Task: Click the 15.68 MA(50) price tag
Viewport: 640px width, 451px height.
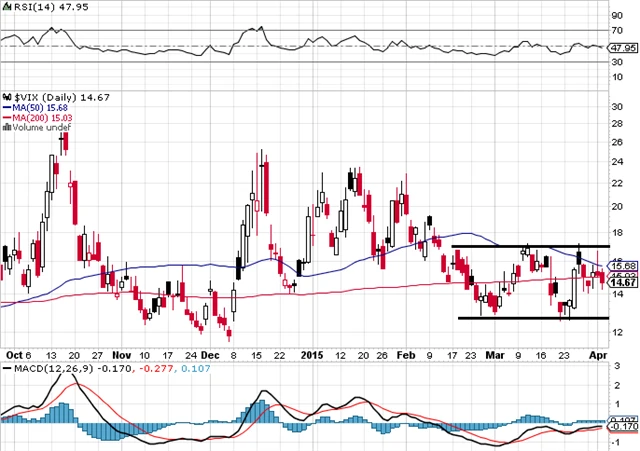Action: [x=621, y=265]
